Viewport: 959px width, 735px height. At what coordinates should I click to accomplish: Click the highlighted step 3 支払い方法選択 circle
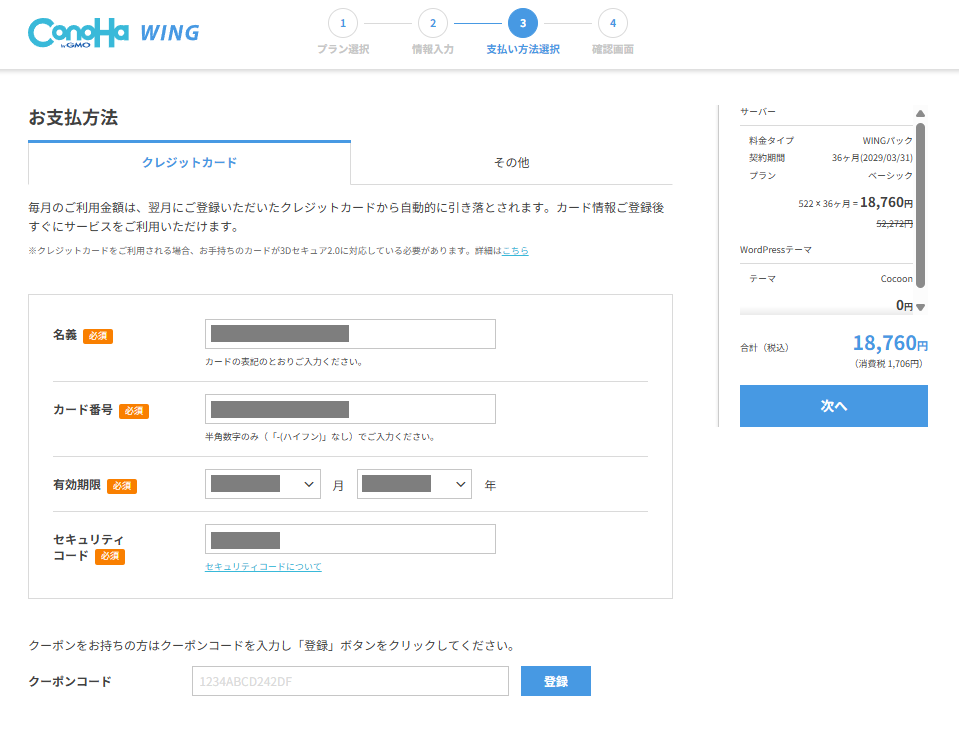click(x=522, y=22)
